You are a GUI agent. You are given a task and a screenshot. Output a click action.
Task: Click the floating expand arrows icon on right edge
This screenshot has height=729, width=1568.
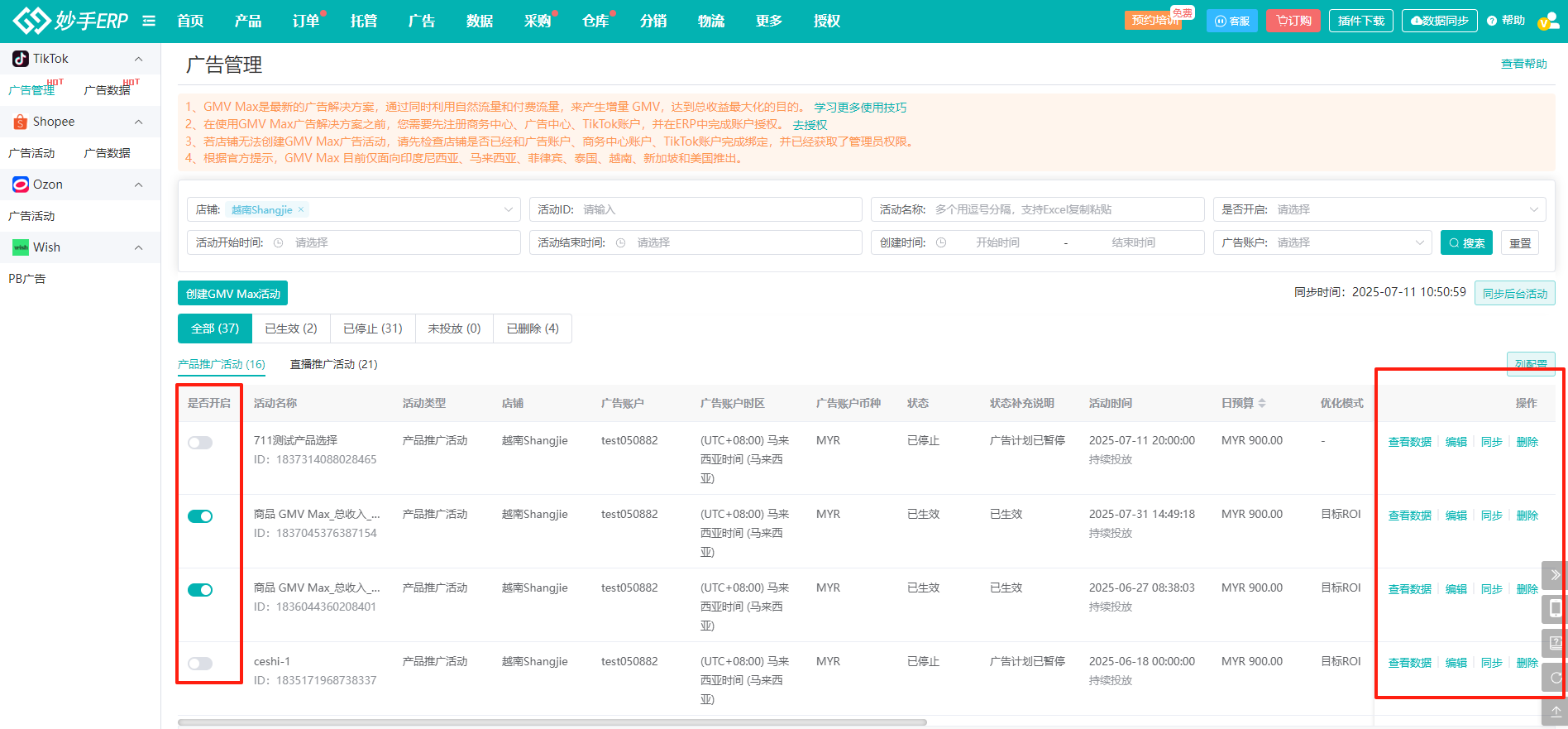pos(1555,574)
